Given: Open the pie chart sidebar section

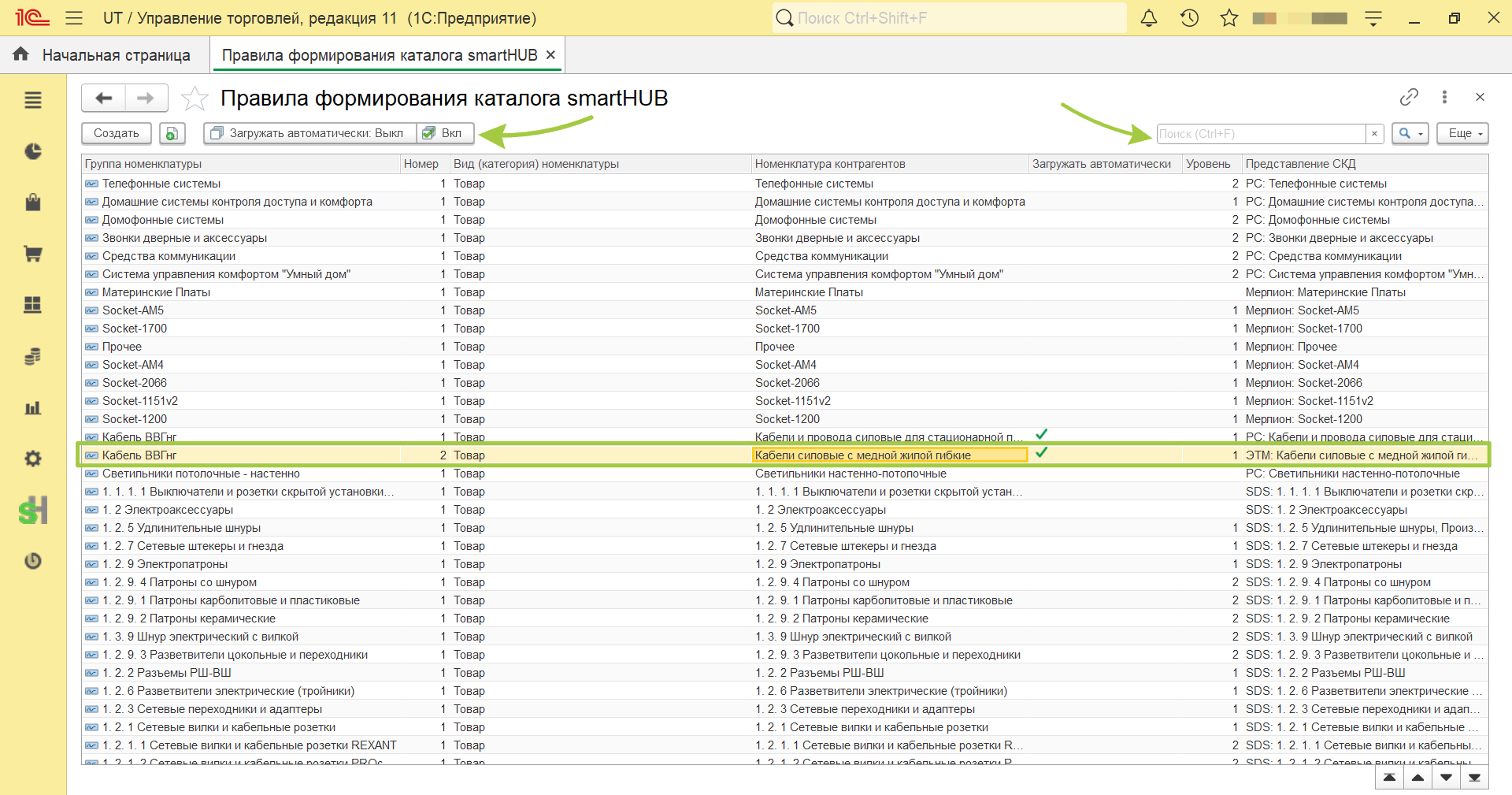Looking at the screenshot, I should tap(33, 151).
